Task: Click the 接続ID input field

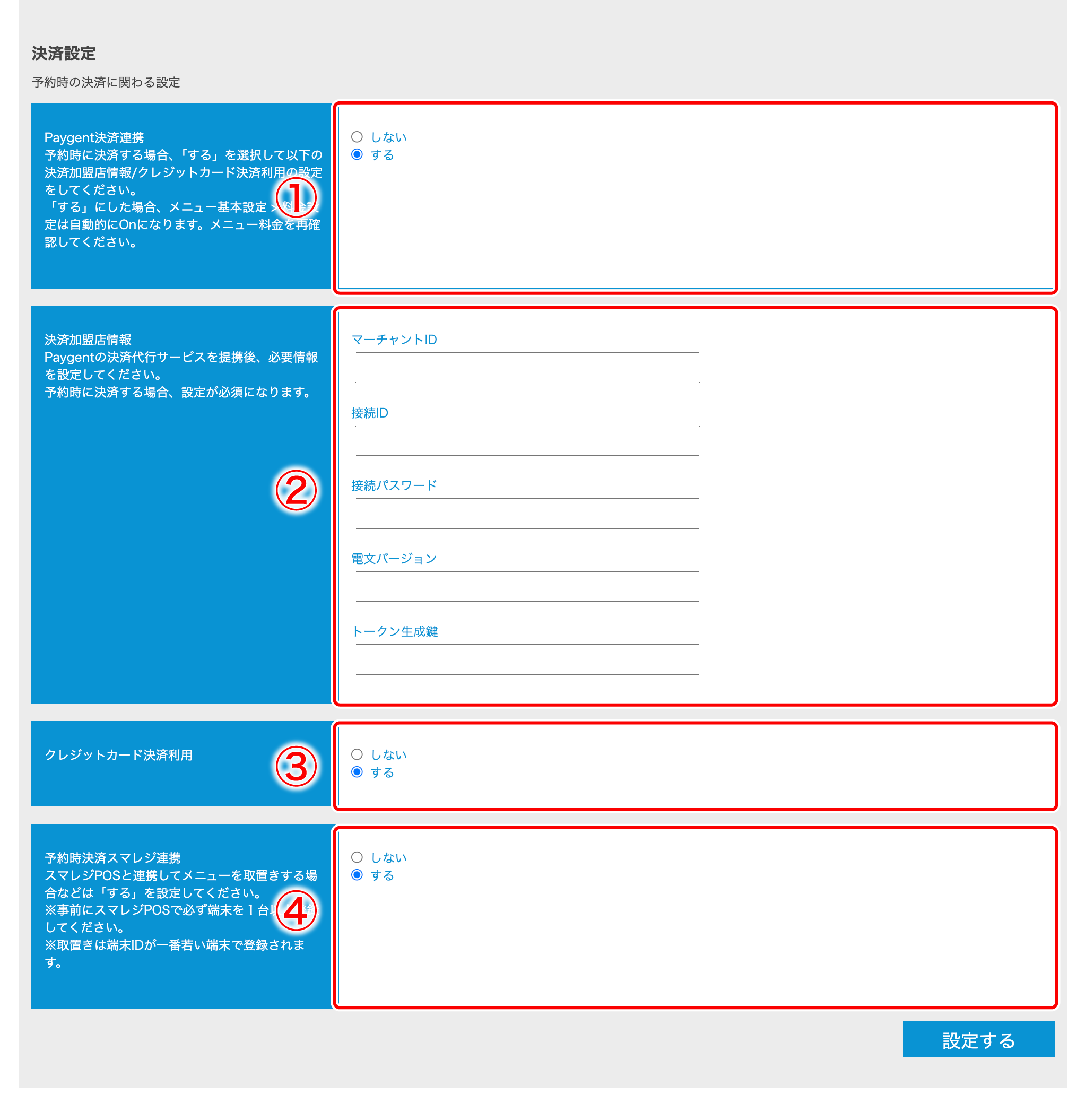Action: pyautogui.click(x=527, y=440)
